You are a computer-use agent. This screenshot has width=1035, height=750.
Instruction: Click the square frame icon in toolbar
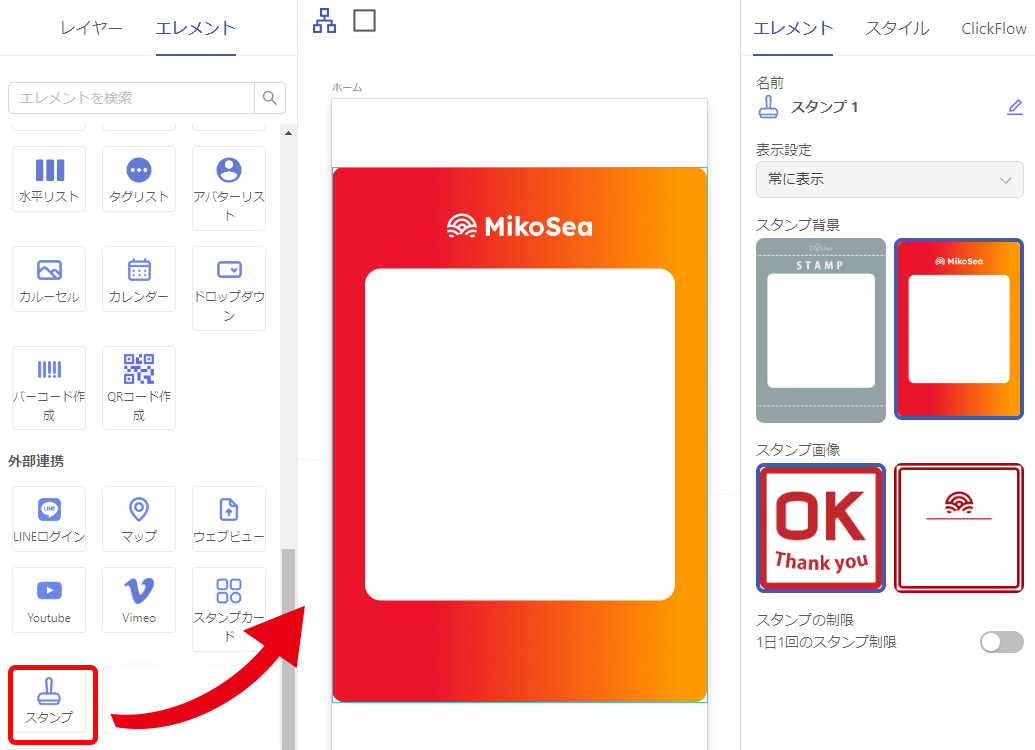click(364, 20)
